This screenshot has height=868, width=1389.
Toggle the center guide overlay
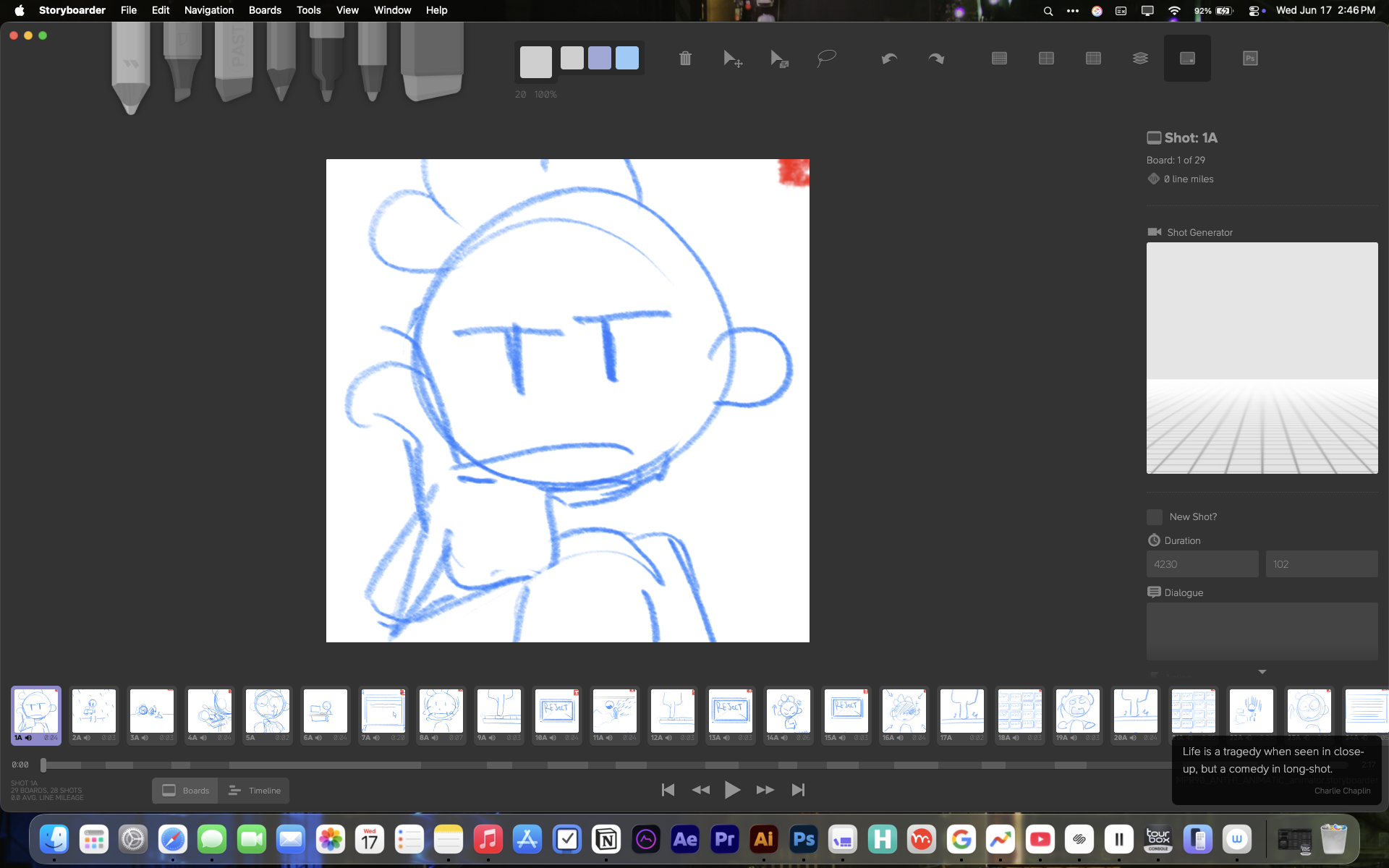coord(1046,59)
